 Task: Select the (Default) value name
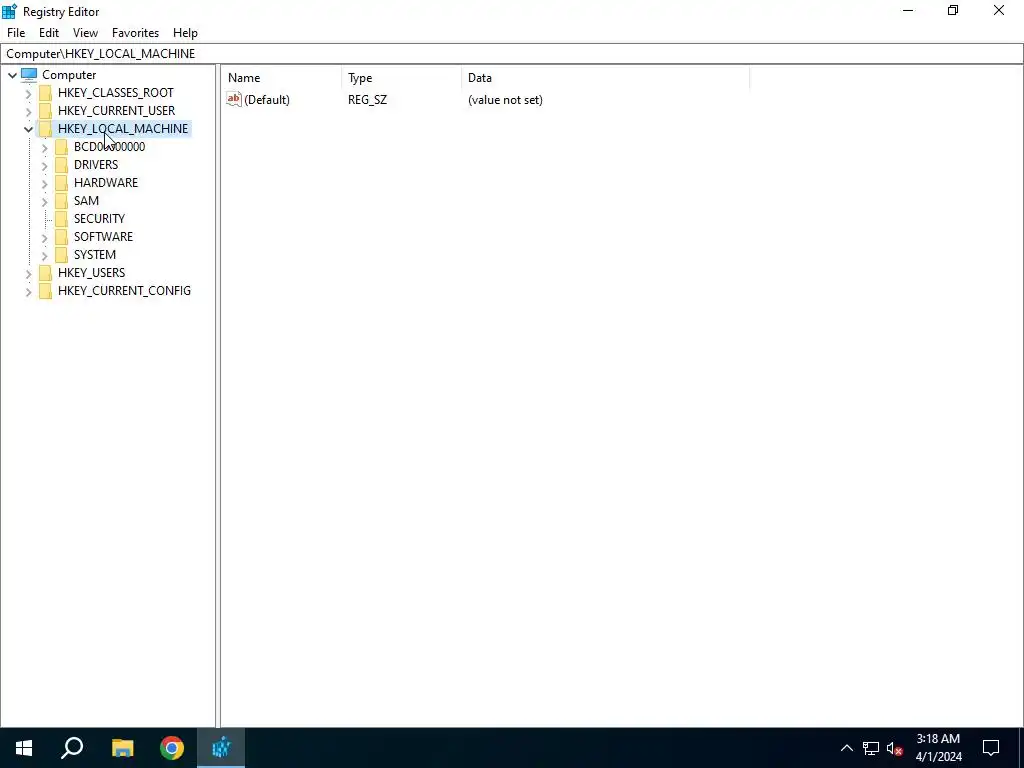[x=266, y=100]
